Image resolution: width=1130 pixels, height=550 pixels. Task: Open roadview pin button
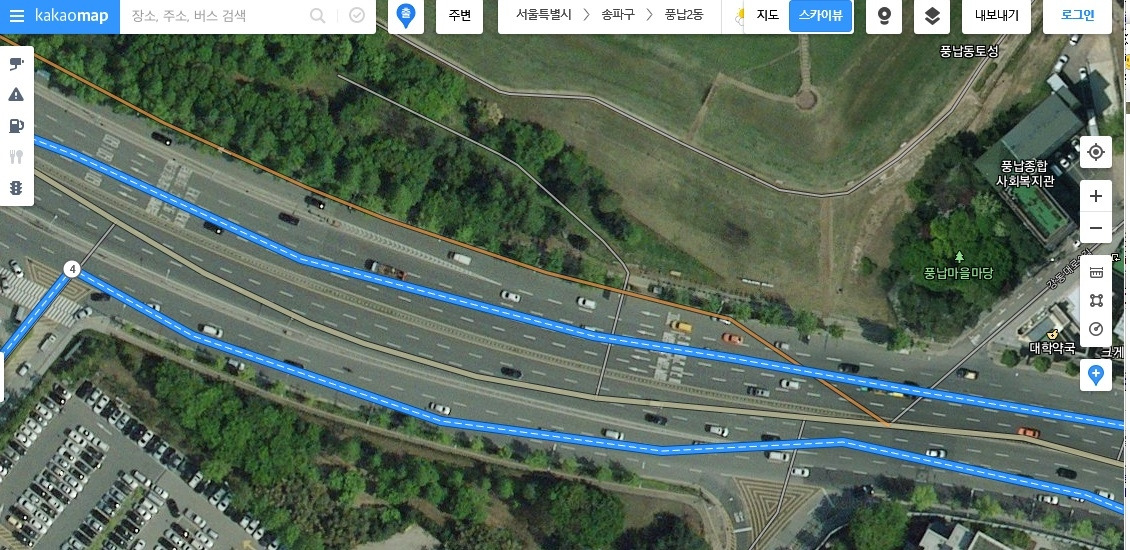(884, 16)
